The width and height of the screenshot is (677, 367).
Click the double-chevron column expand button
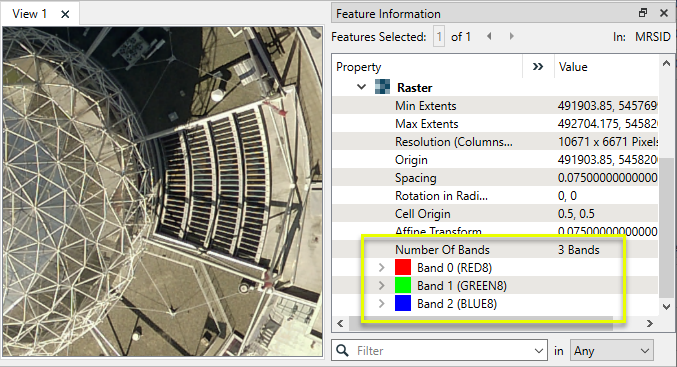538,66
